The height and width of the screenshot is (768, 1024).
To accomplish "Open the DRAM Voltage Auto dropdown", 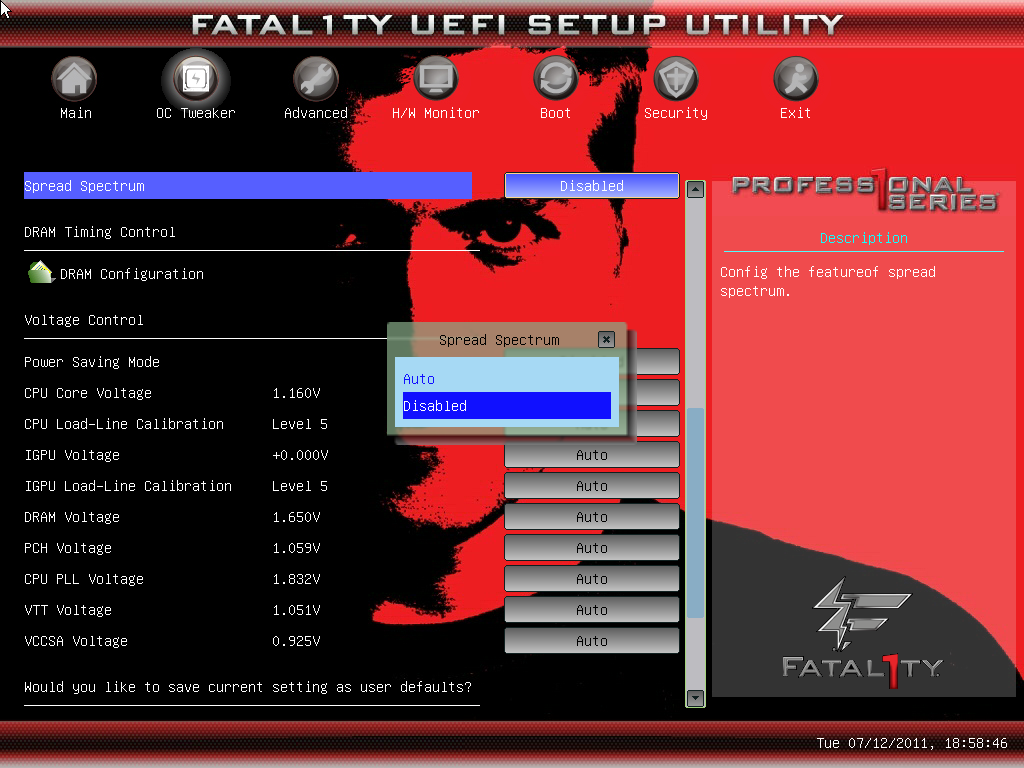I will (591, 517).
